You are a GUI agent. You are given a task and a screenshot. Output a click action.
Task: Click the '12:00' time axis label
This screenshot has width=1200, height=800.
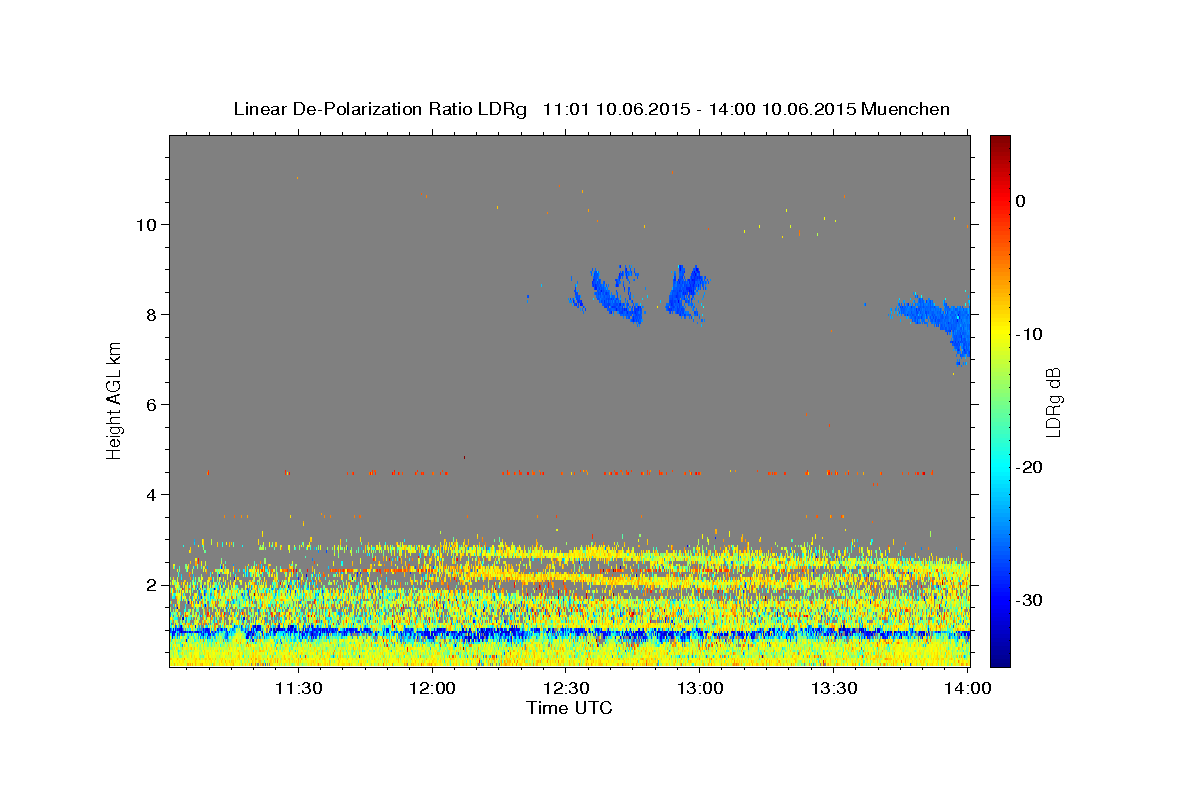point(432,688)
